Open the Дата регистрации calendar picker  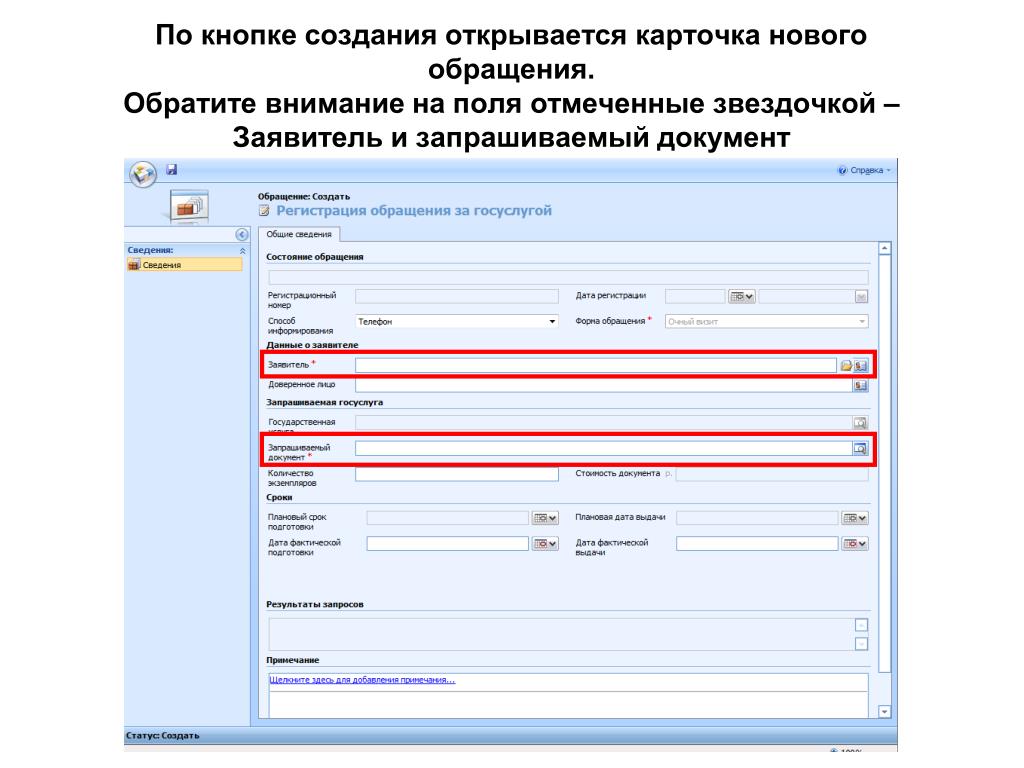click(742, 296)
